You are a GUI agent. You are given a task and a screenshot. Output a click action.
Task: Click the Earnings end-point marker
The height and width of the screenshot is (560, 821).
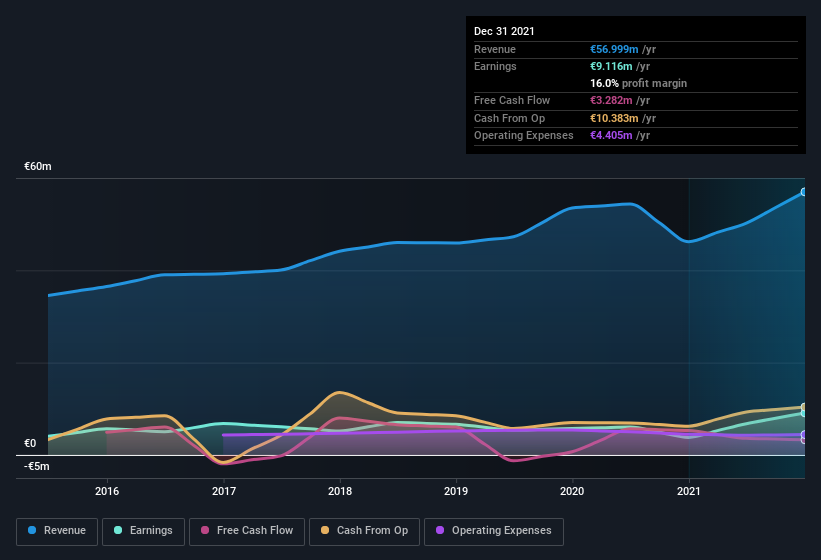click(804, 413)
